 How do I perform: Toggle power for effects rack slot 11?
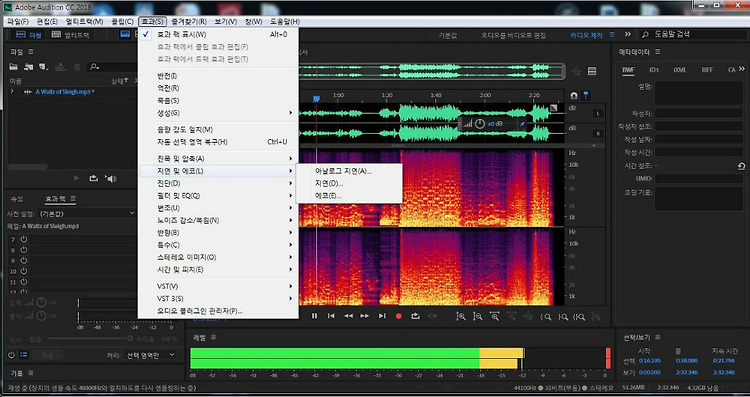(23, 282)
